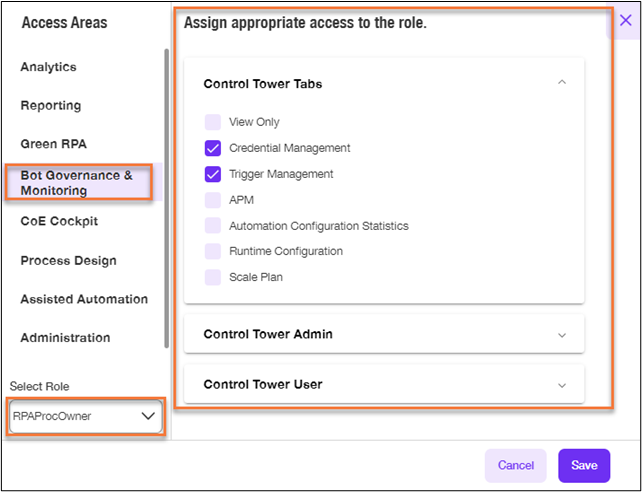The image size is (642, 492).
Task: Click the Cancel button
Action: pos(515,465)
